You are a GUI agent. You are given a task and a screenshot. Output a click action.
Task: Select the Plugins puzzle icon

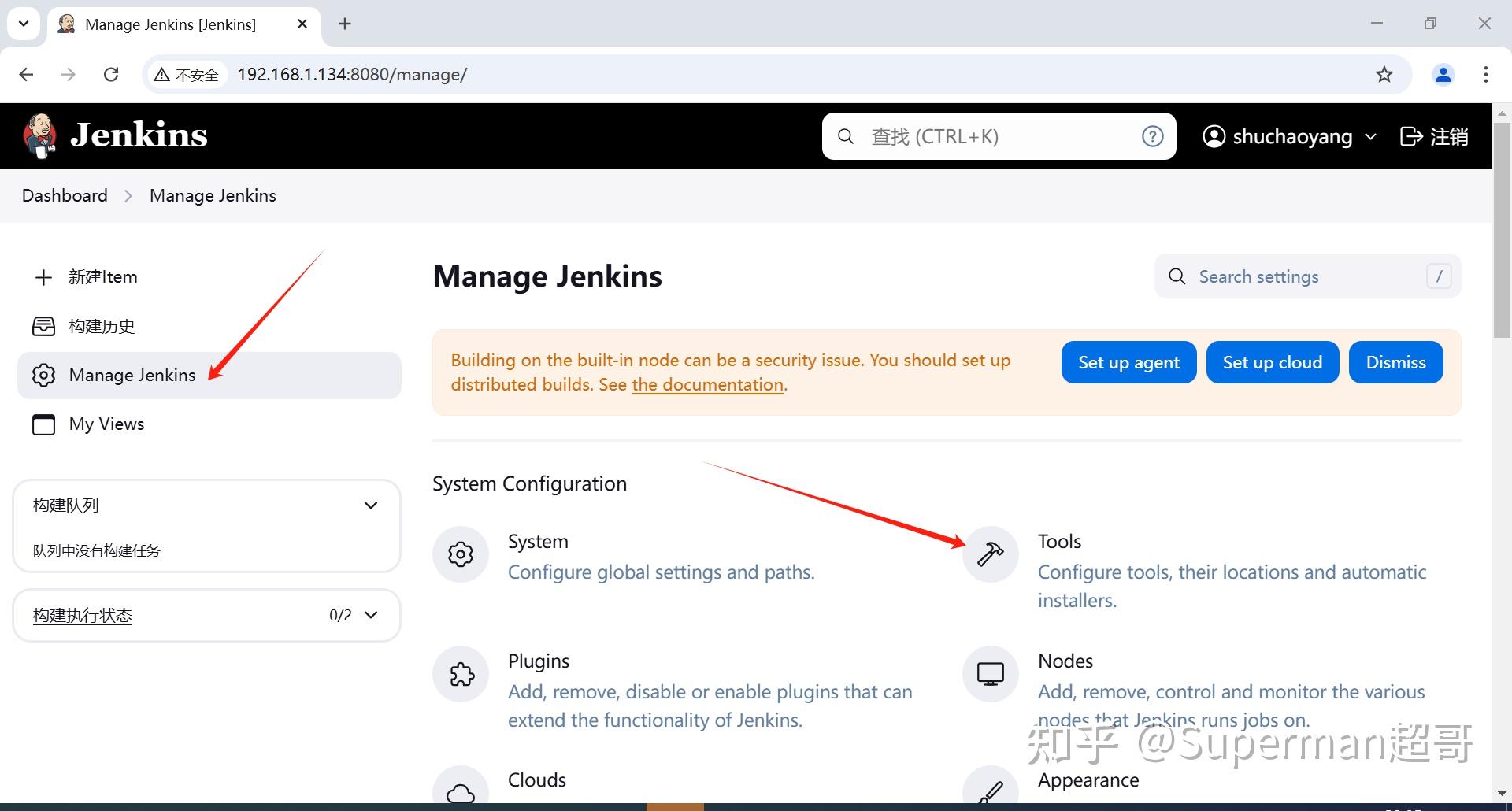pos(461,674)
